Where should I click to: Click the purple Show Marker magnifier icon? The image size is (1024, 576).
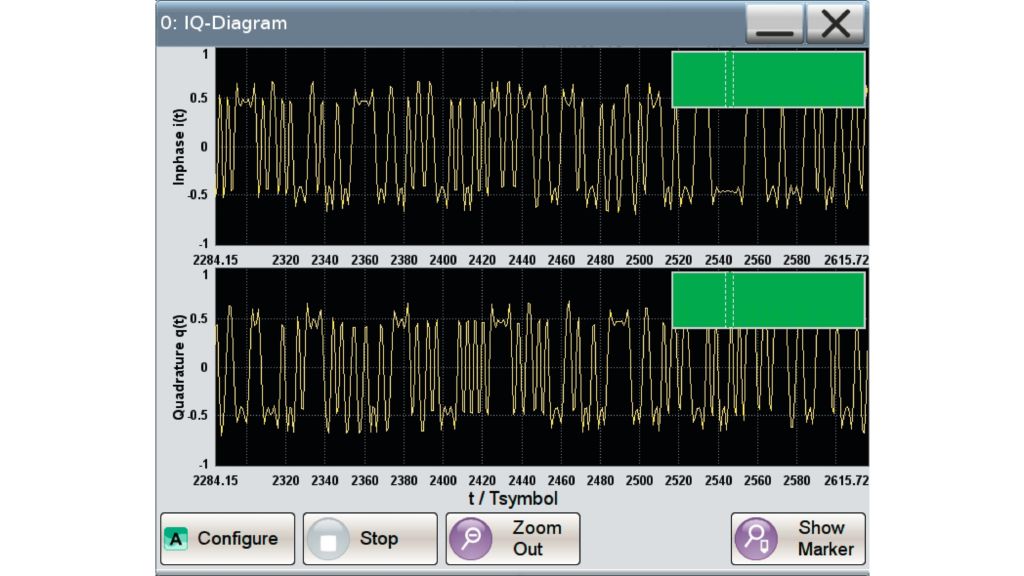pyautogui.click(x=755, y=539)
